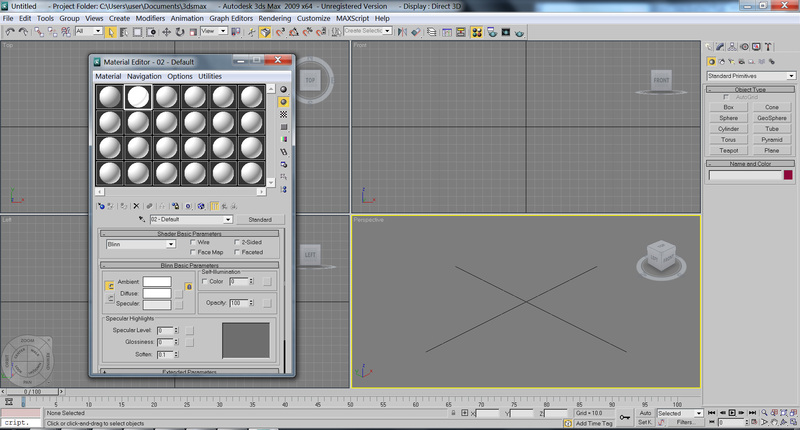Viewport: 800px width, 430px height.
Task: Toggle the Diffuse-Specular color lock button
Action: tap(110, 298)
